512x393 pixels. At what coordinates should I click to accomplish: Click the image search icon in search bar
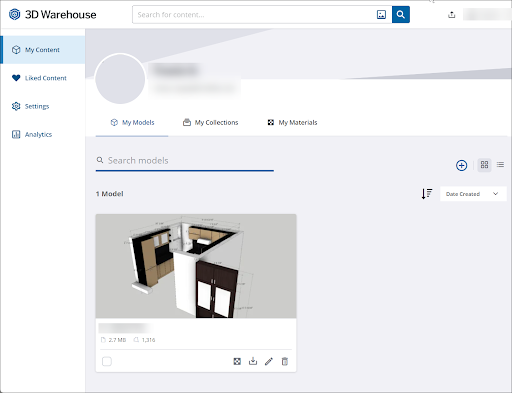381,15
